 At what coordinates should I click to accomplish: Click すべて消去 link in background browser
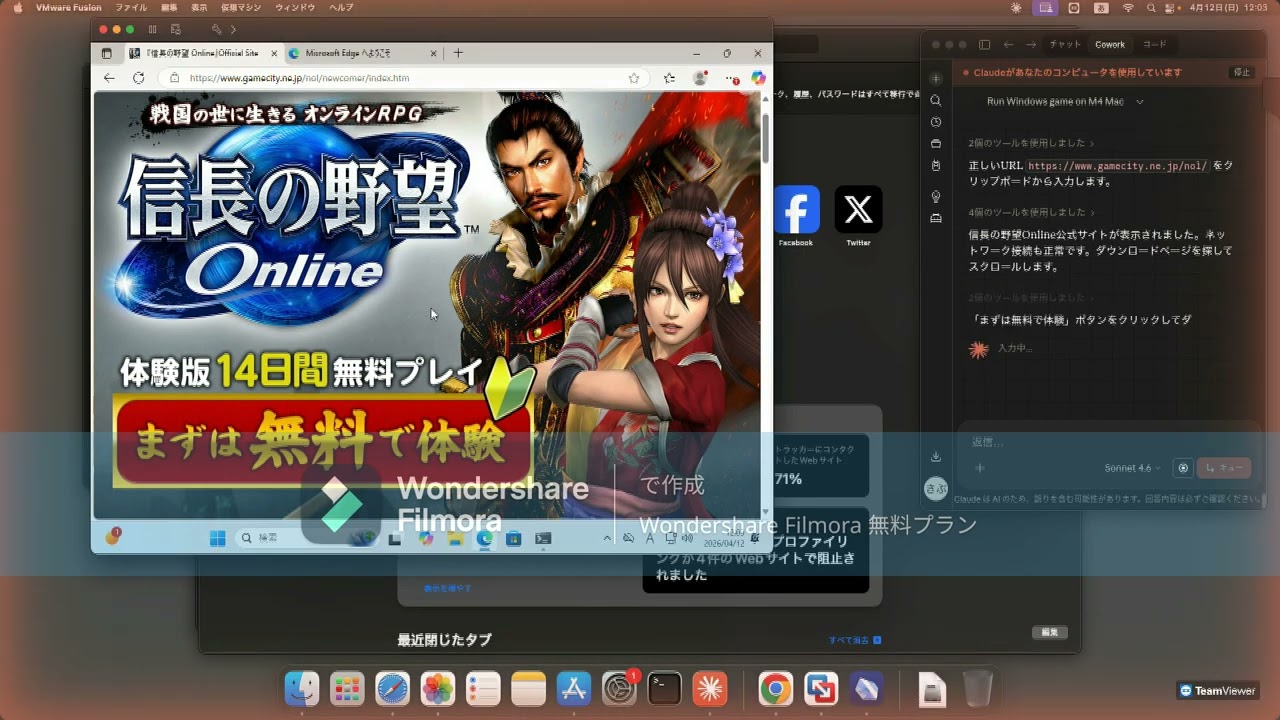(x=855, y=640)
